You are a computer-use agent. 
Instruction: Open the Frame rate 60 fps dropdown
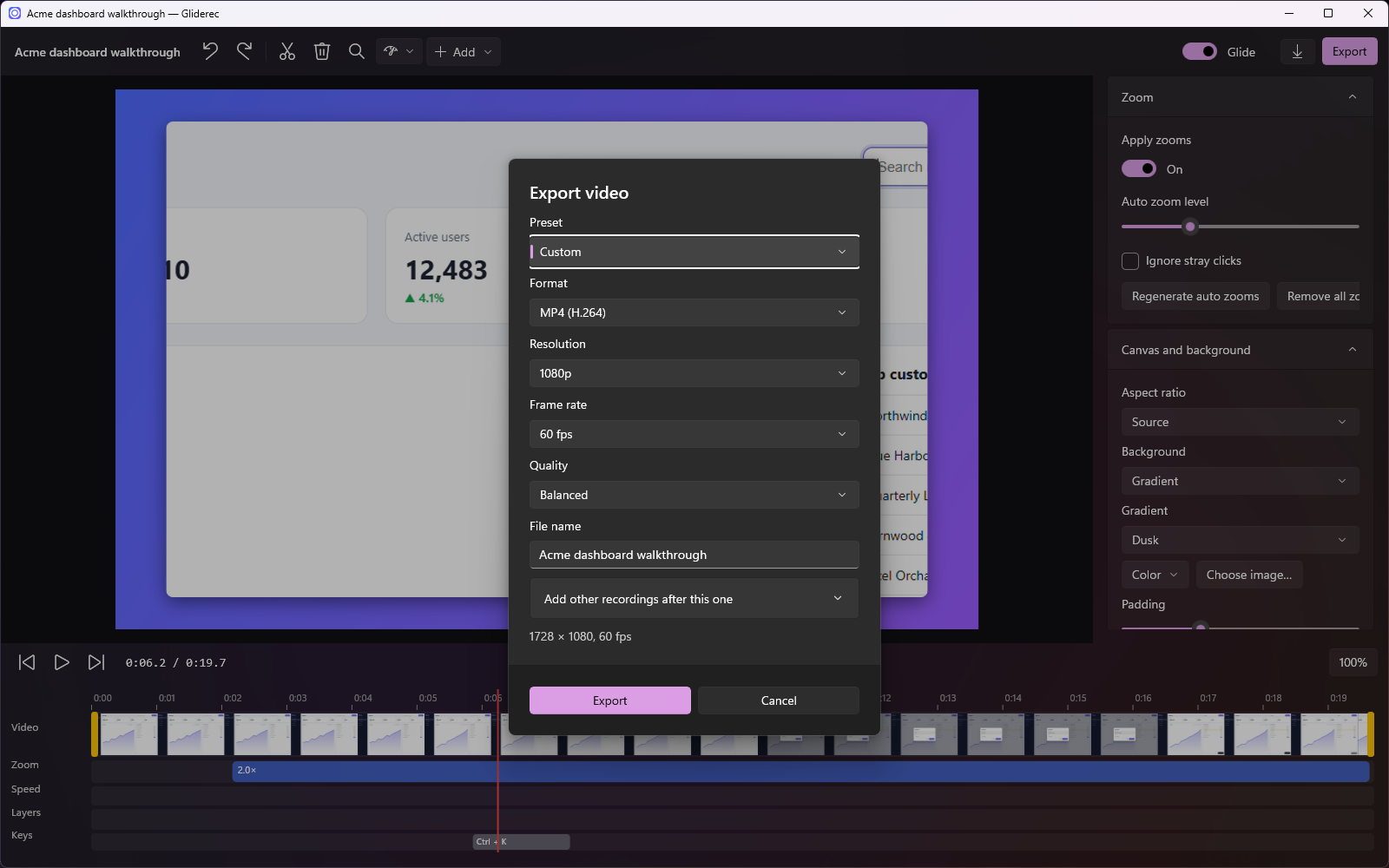694,434
